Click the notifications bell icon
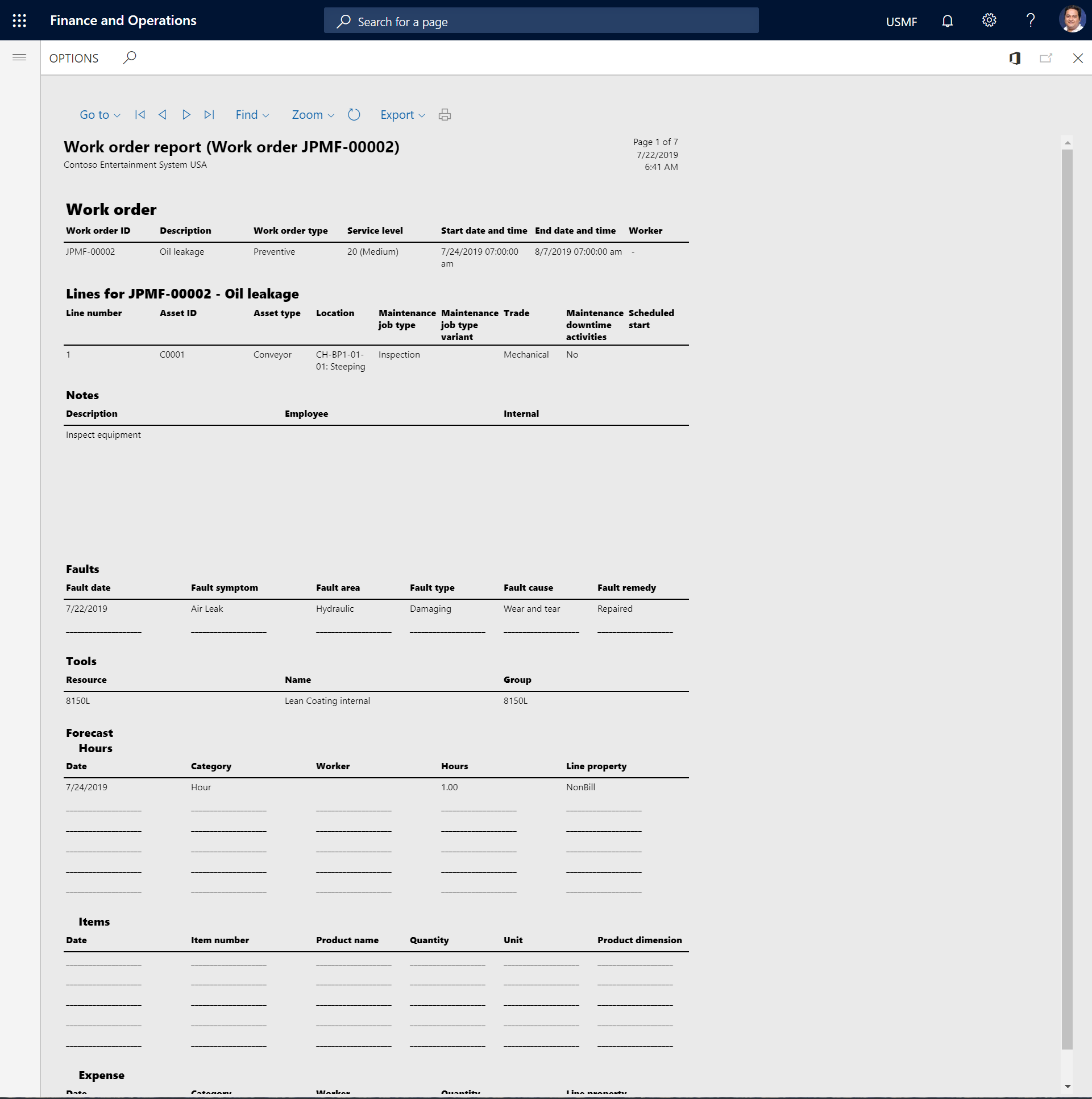 pyautogui.click(x=947, y=21)
